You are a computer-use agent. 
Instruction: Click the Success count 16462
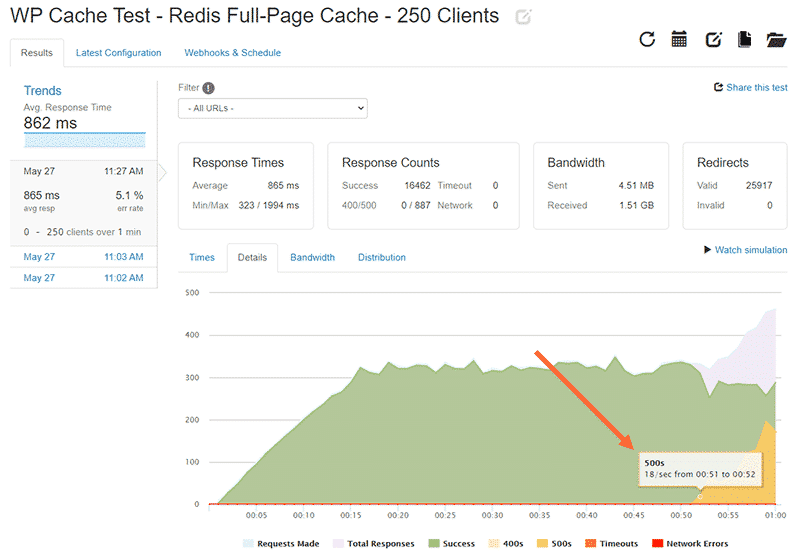417,185
